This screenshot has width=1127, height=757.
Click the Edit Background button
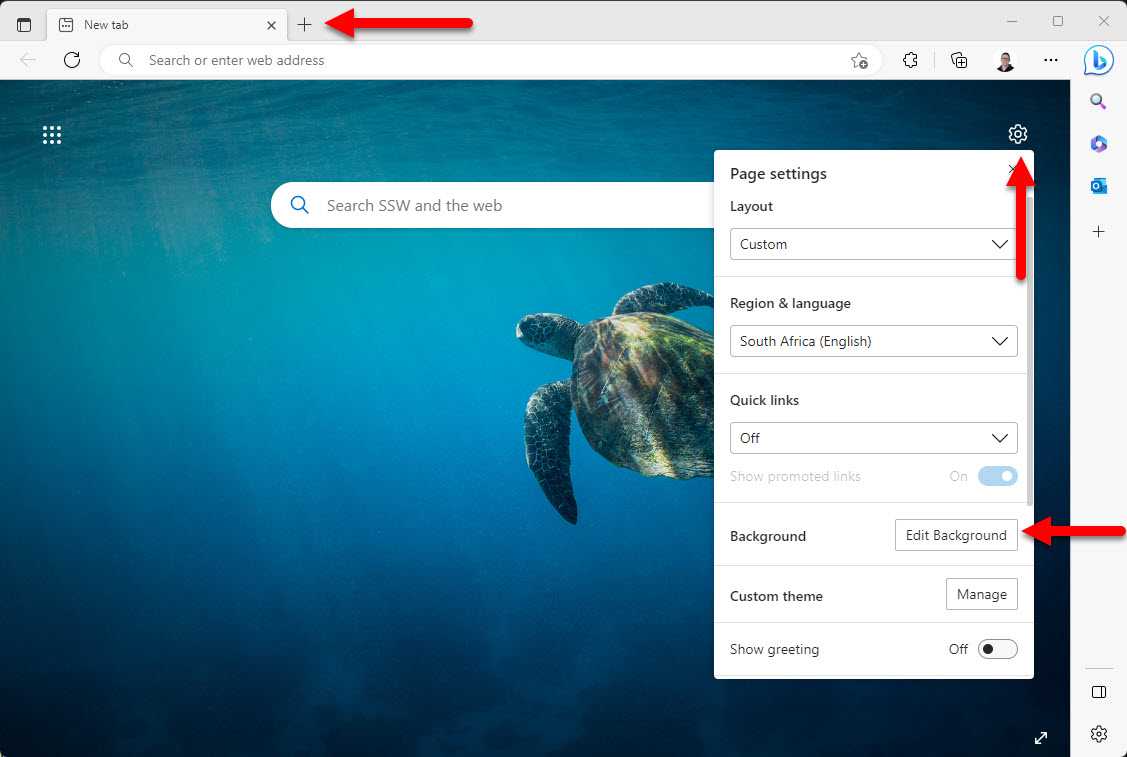coord(956,535)
